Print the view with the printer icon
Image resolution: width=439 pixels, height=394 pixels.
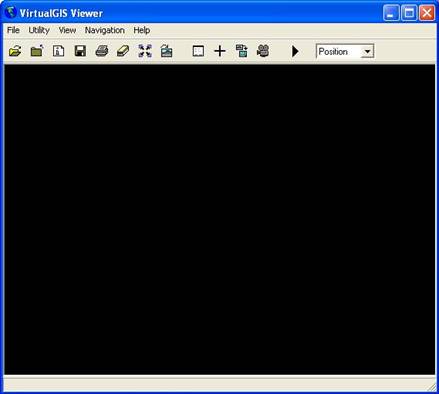102,51
